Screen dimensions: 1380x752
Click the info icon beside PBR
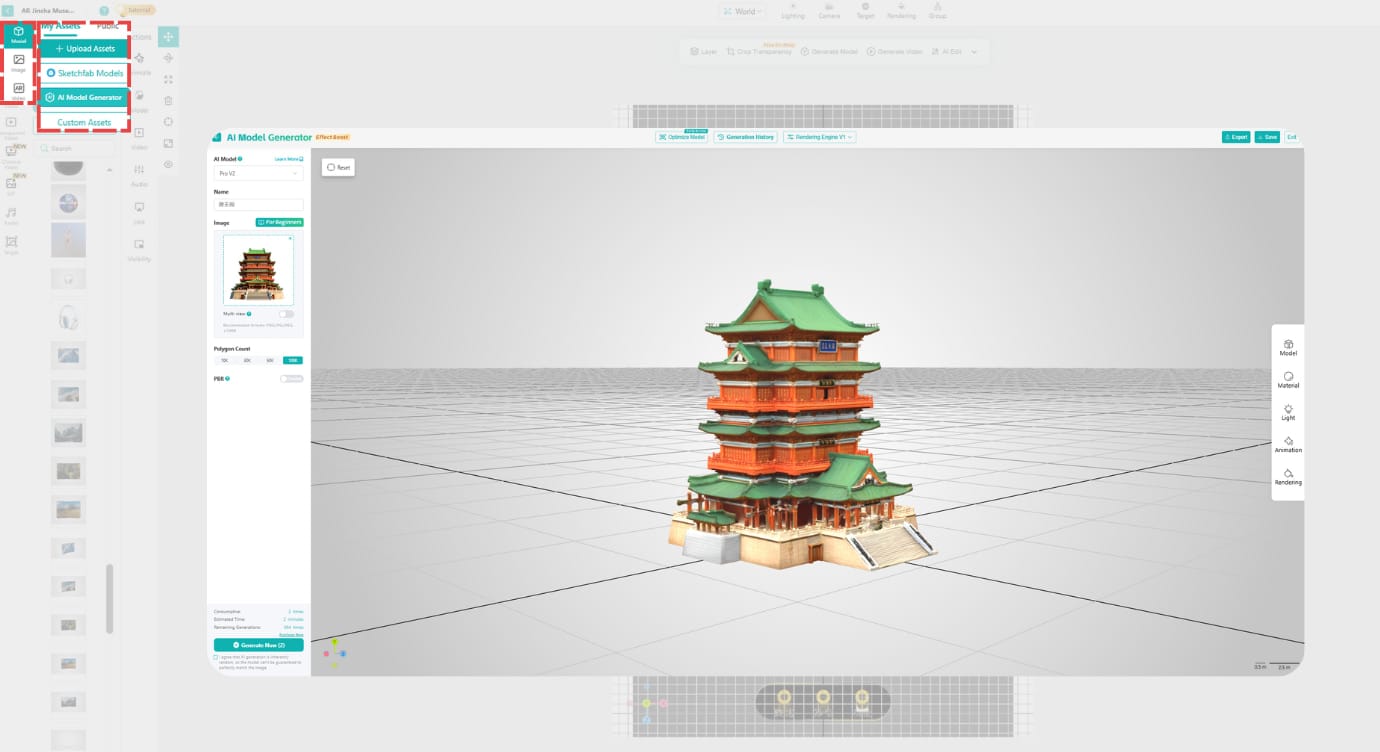228,379
